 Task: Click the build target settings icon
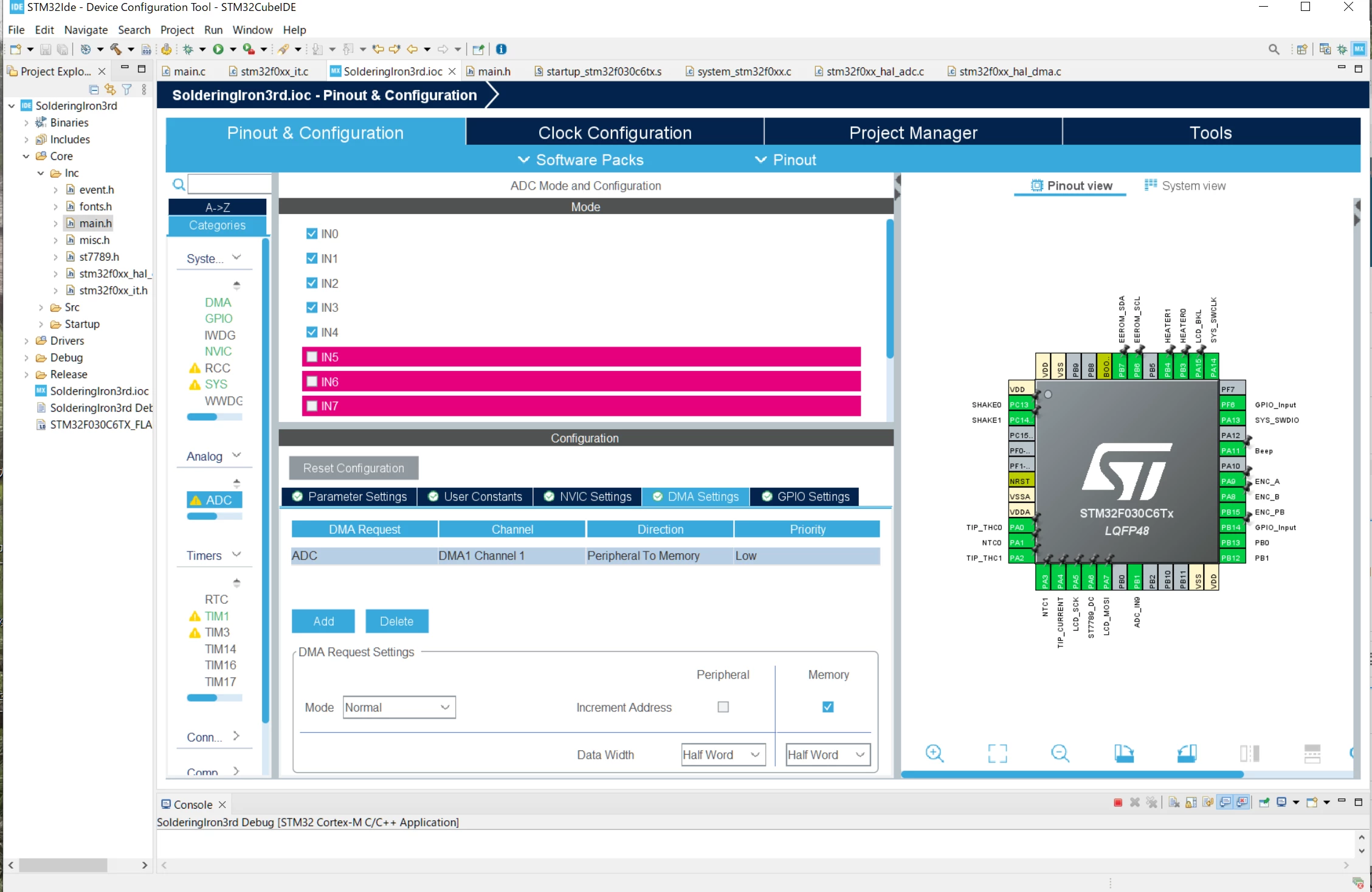click(x=86, y=49)
